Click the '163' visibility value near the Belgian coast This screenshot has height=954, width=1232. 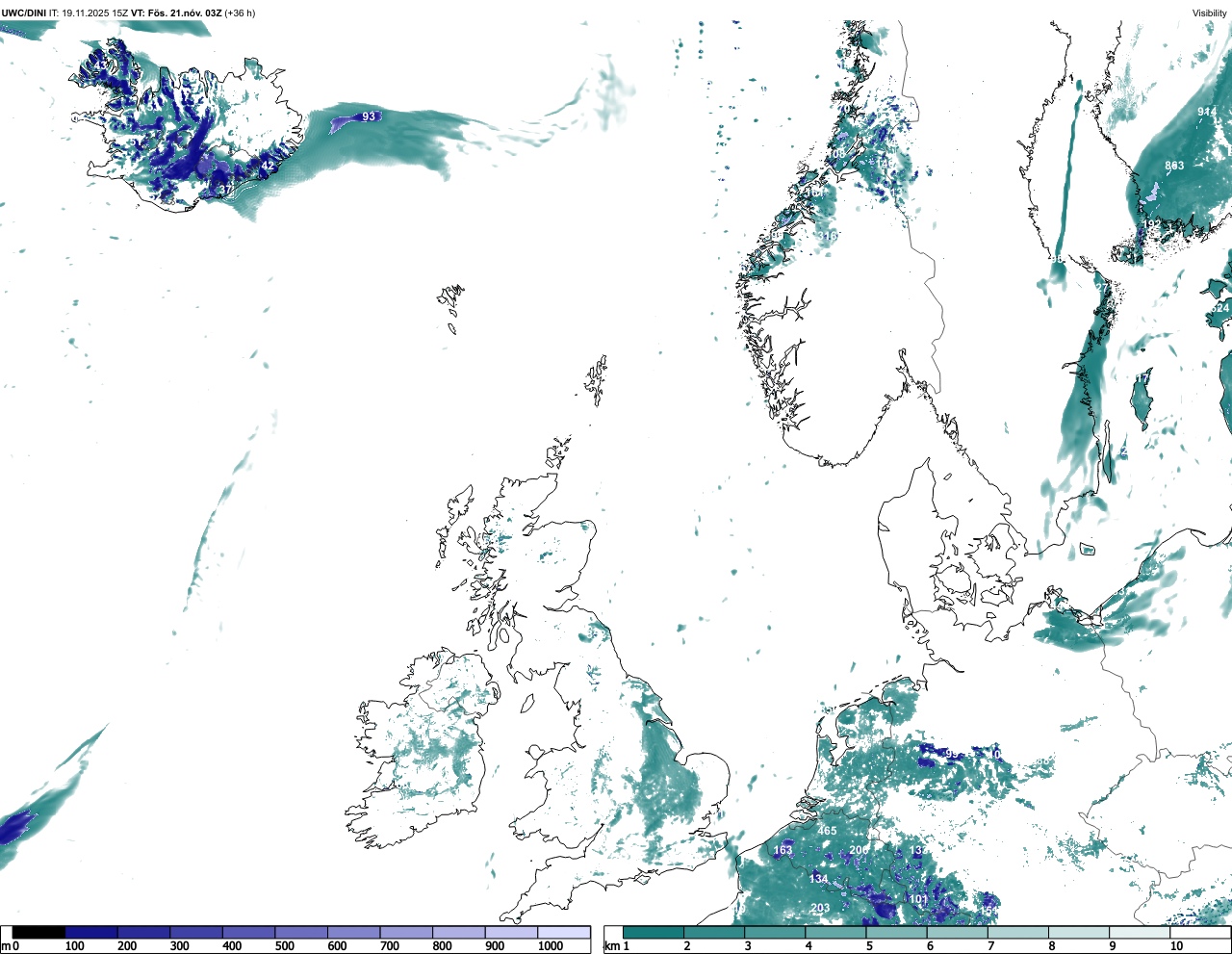click(783, 850)
